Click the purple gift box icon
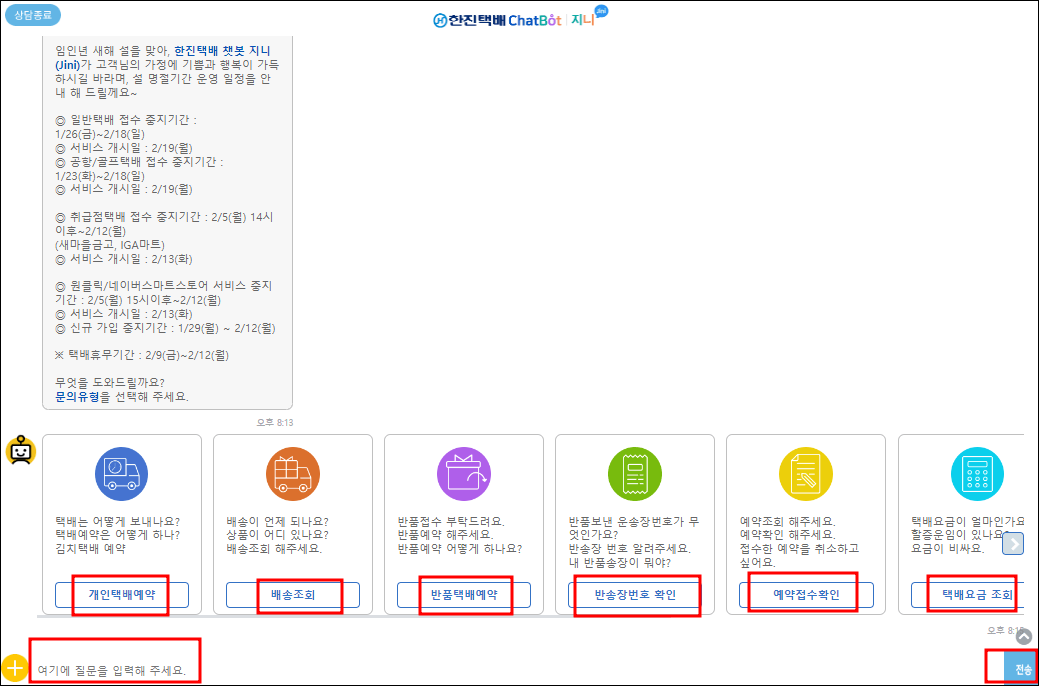This screenshot has width=1039, height=686. tap(464, 475)
